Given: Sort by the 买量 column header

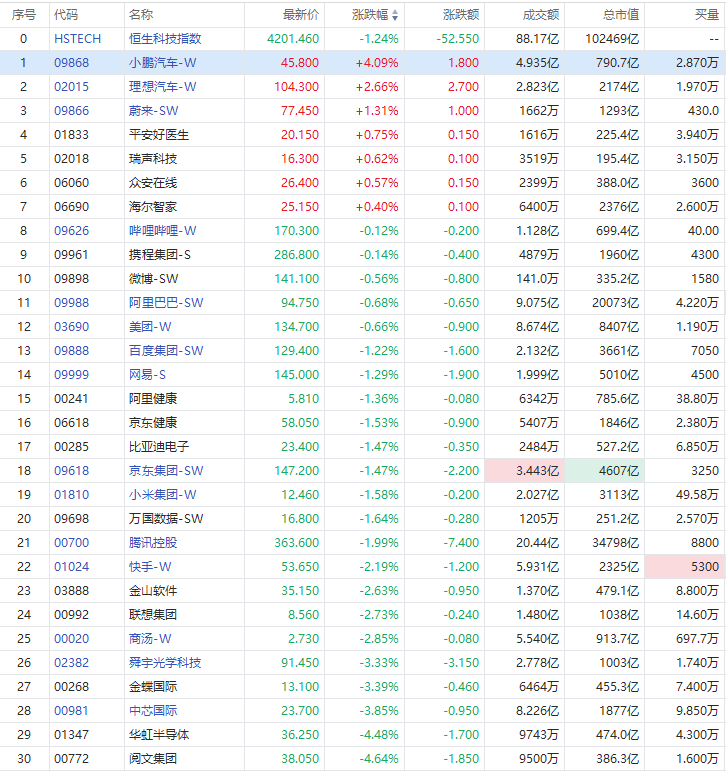Looking at the screenshot, I should 707,15.
